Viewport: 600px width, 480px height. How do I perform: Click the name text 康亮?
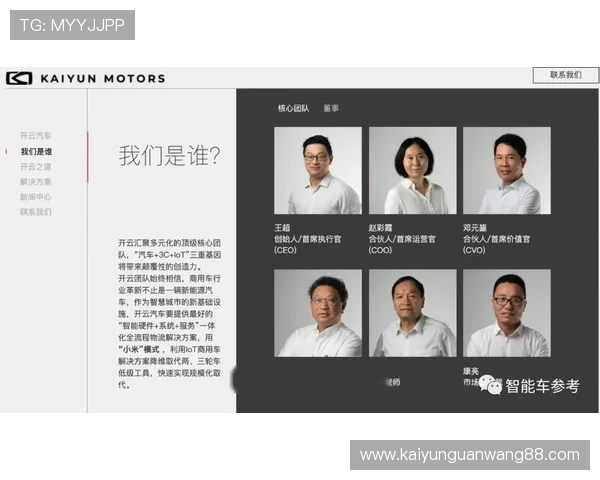tap(471, 371)
